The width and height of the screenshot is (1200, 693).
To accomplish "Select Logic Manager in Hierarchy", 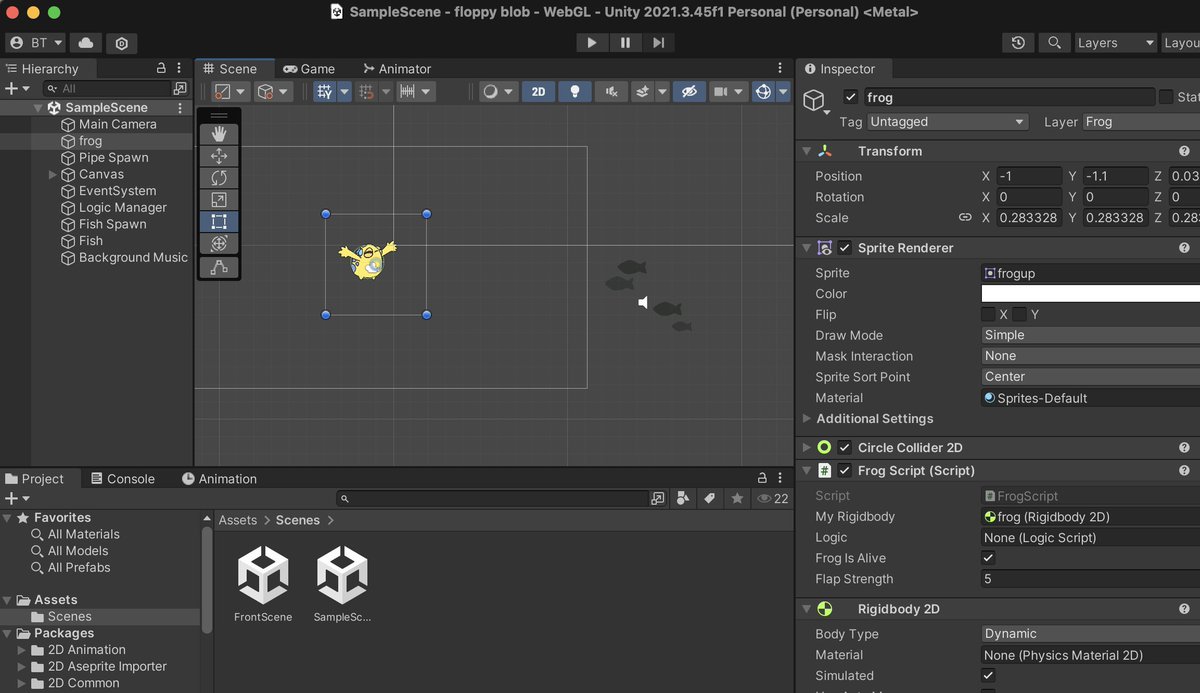I will (x=122, y=207).
